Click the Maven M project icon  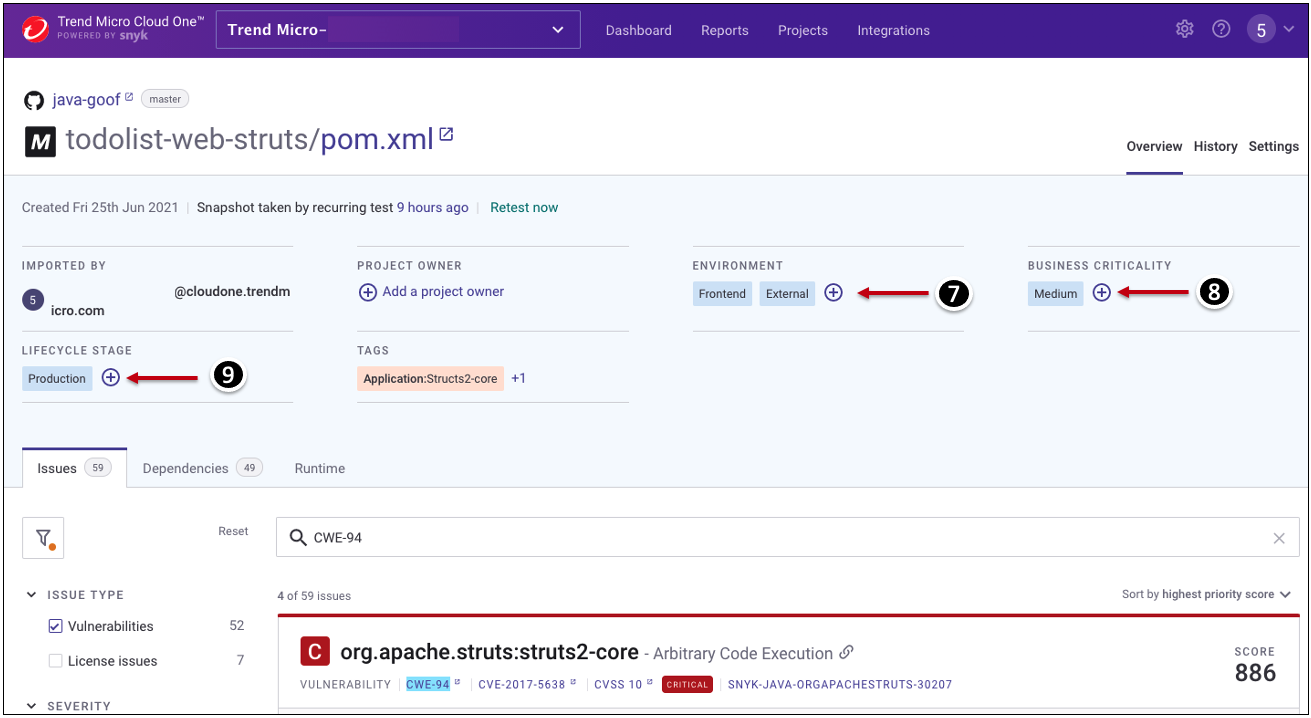coord(40,143)
